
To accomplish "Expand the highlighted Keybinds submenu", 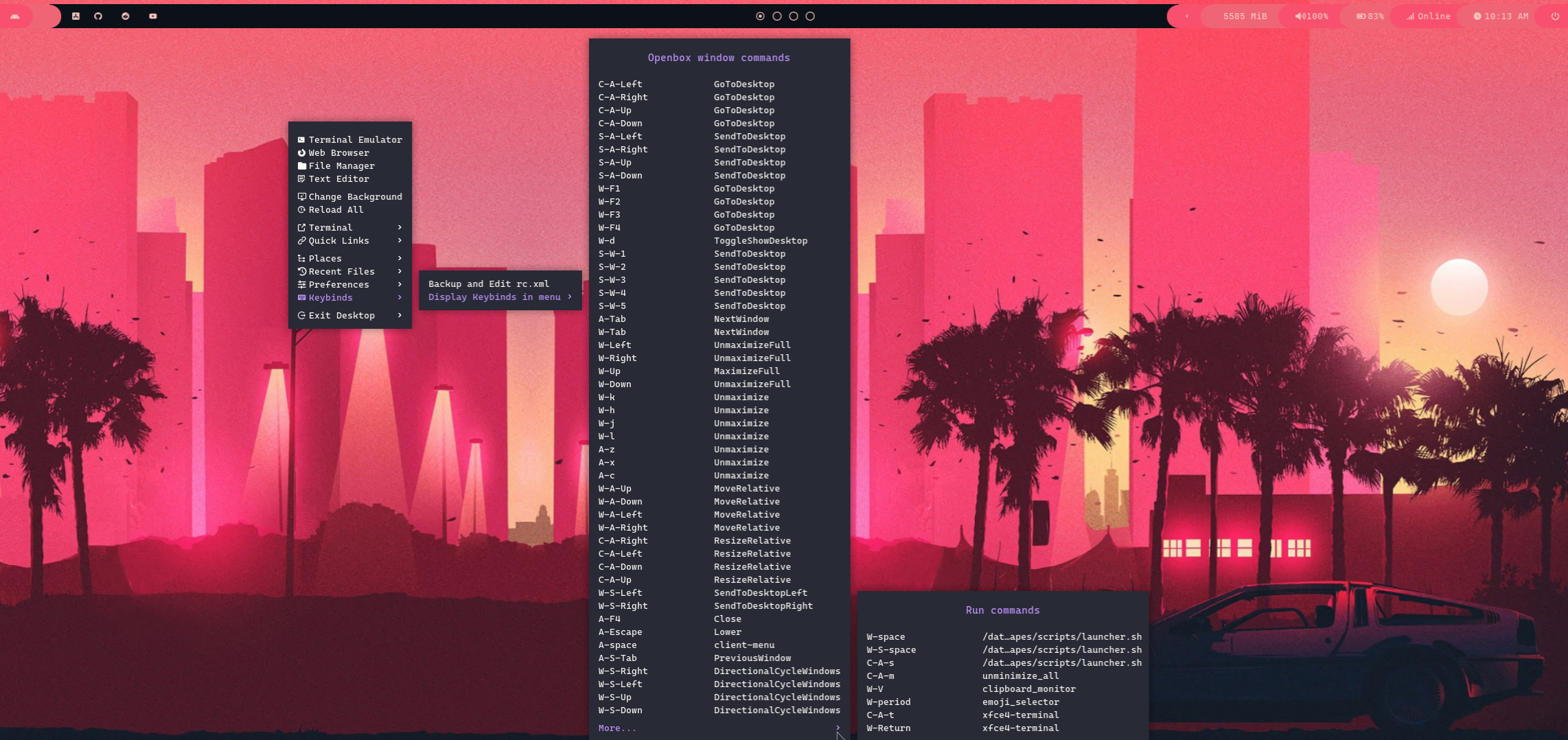I will click(x=350, y=297).
